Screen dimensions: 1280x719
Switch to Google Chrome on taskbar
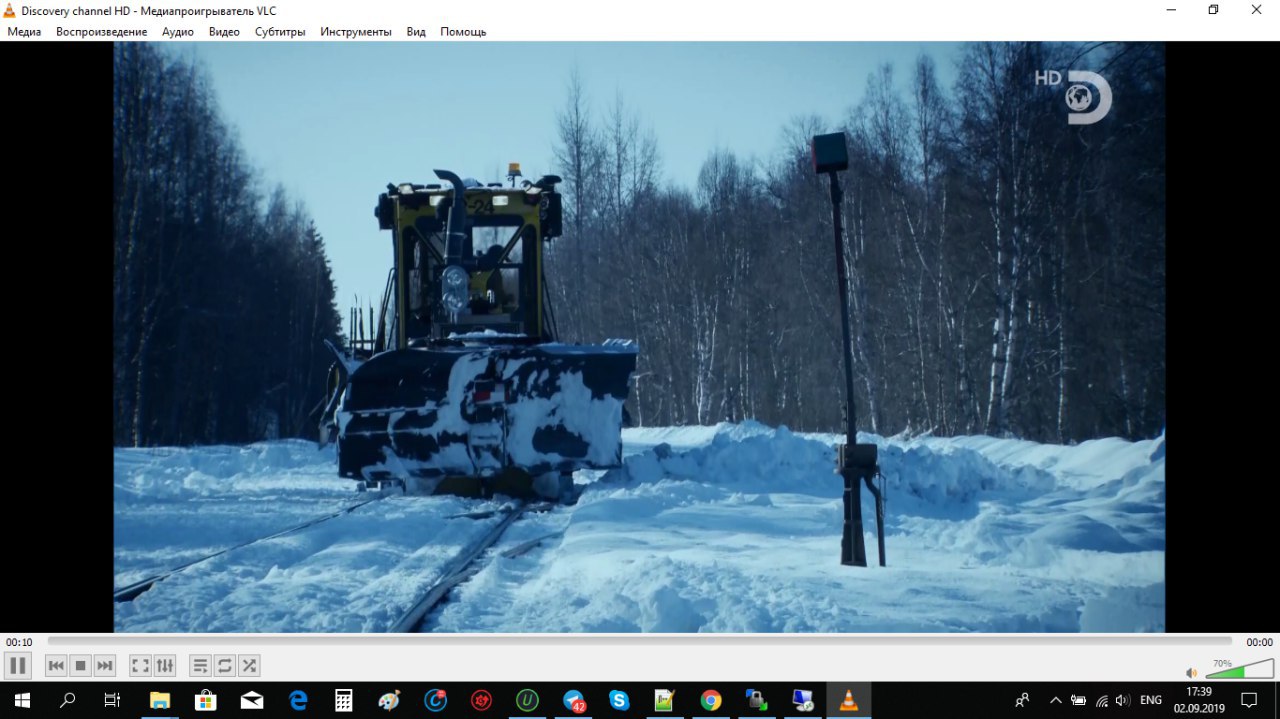(711, 700)
